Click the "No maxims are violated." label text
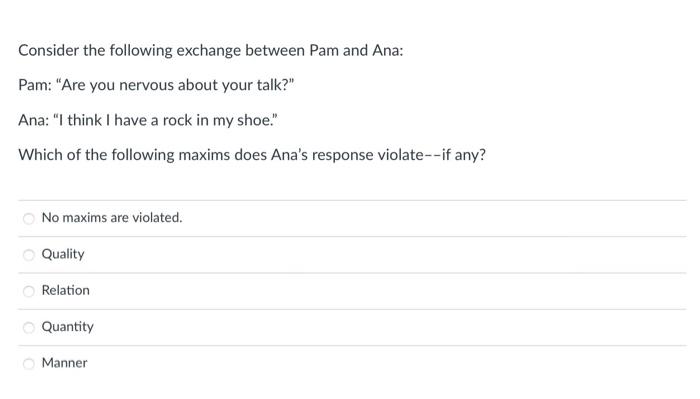This screenshot has width=700, height=399. coord(112,217)
